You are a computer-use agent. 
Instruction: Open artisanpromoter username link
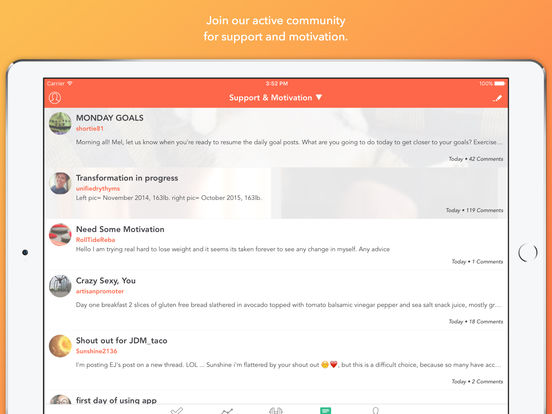coord(100,291)
